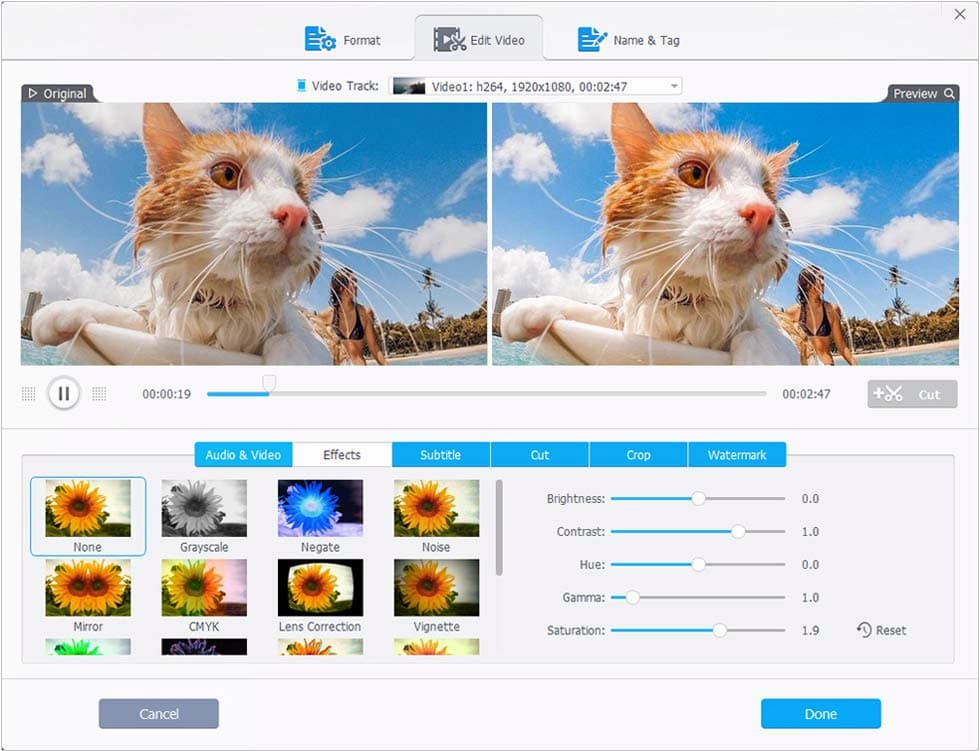Image resolution: width=980 pixels, height=751 pixels.
Task: Click the Done button
Action: click(x=820, y=713)
